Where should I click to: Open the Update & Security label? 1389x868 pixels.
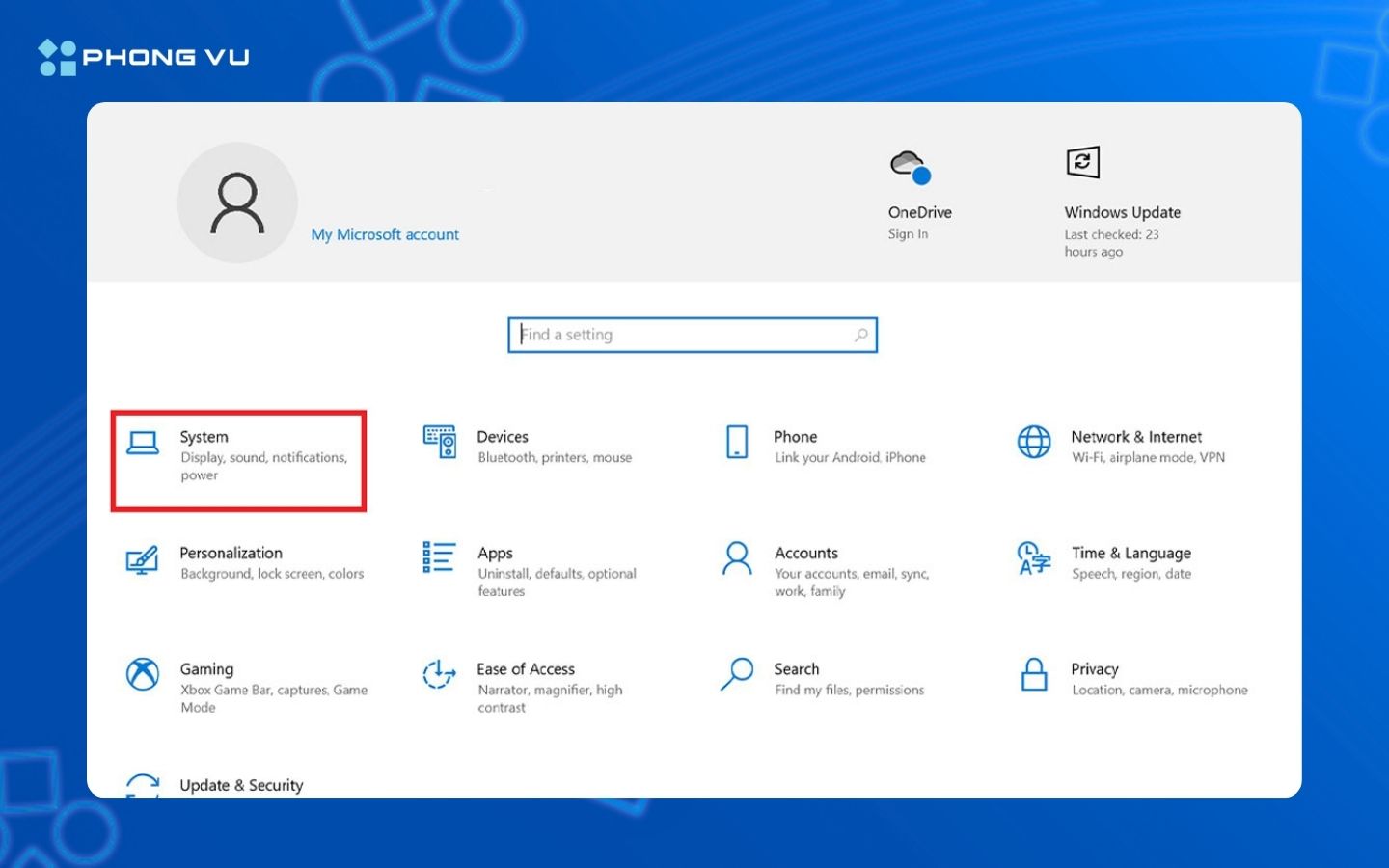(x=241, y=785)
